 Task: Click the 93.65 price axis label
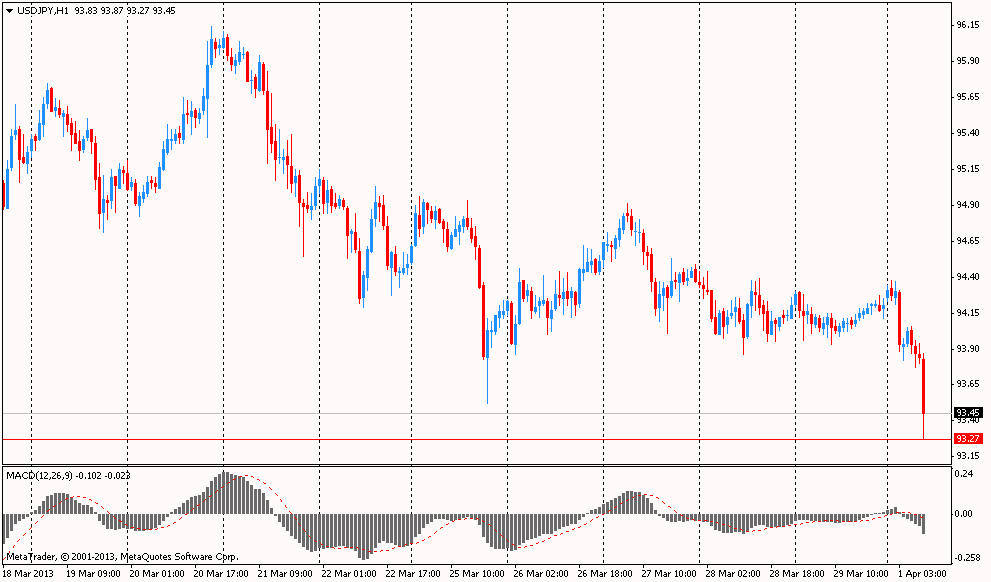click(968, 384)
